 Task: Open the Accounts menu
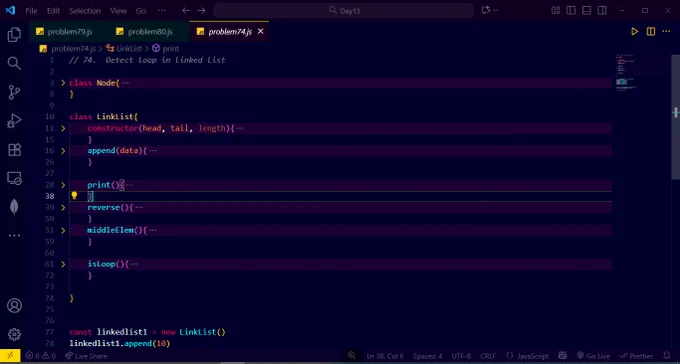click(x=14, y=306)
